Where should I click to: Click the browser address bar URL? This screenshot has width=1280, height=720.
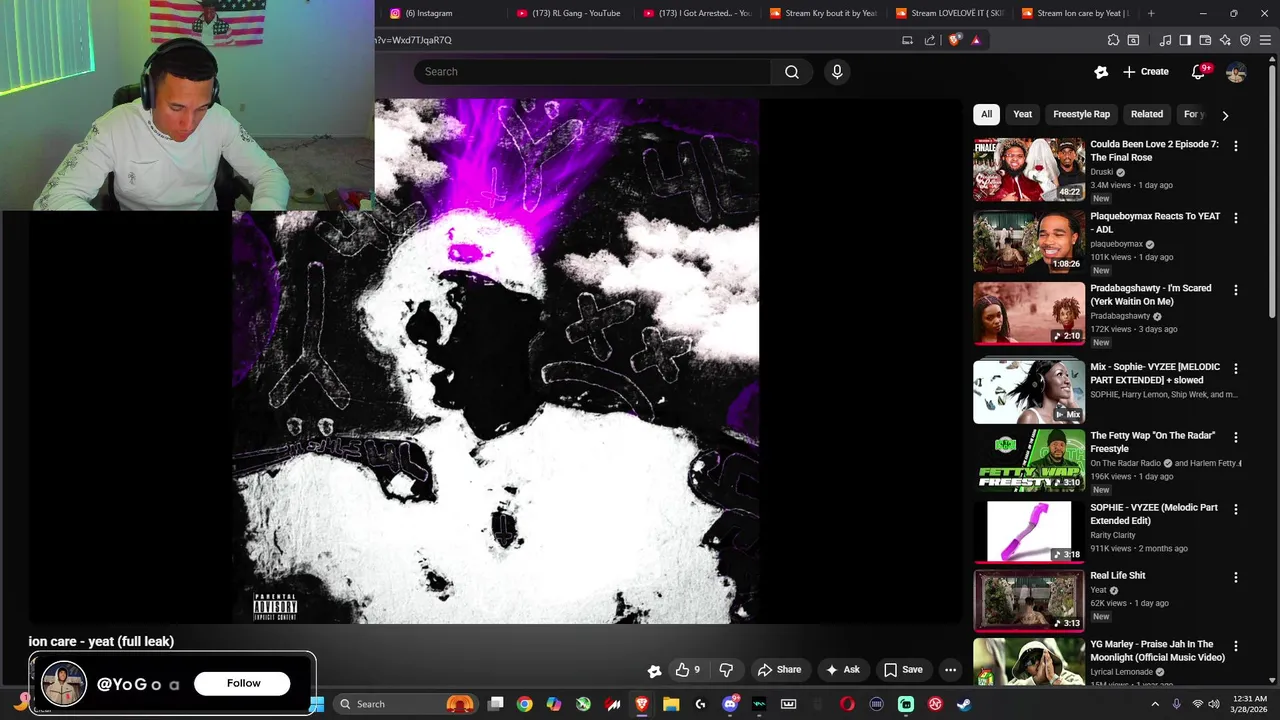413,40
